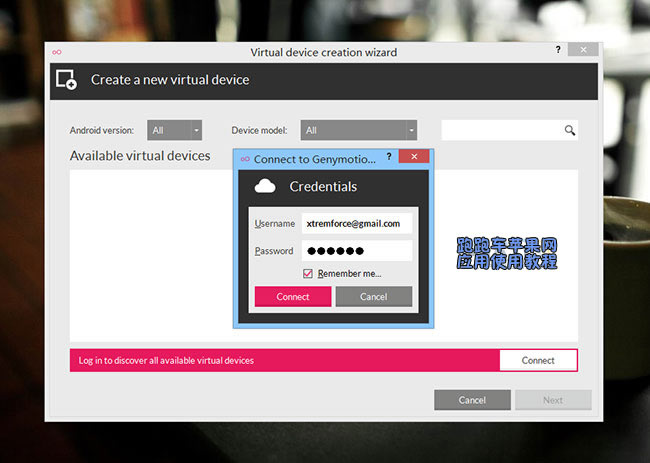Click the Genymotion logo in wizard title bar
Viewport: 650px width, 463px height.
[x=57, y=52]
